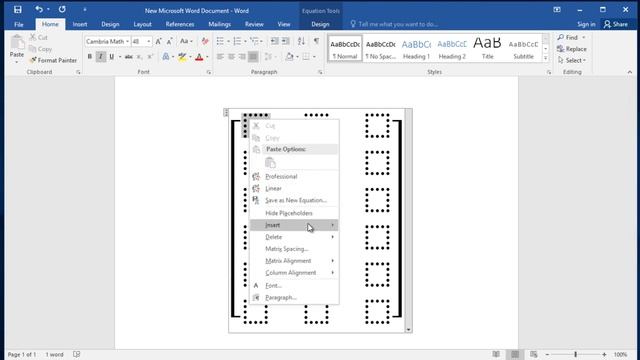
Task: Click equation box scroll down arrow
Action: pyautogui.click(x=408, y=329)
